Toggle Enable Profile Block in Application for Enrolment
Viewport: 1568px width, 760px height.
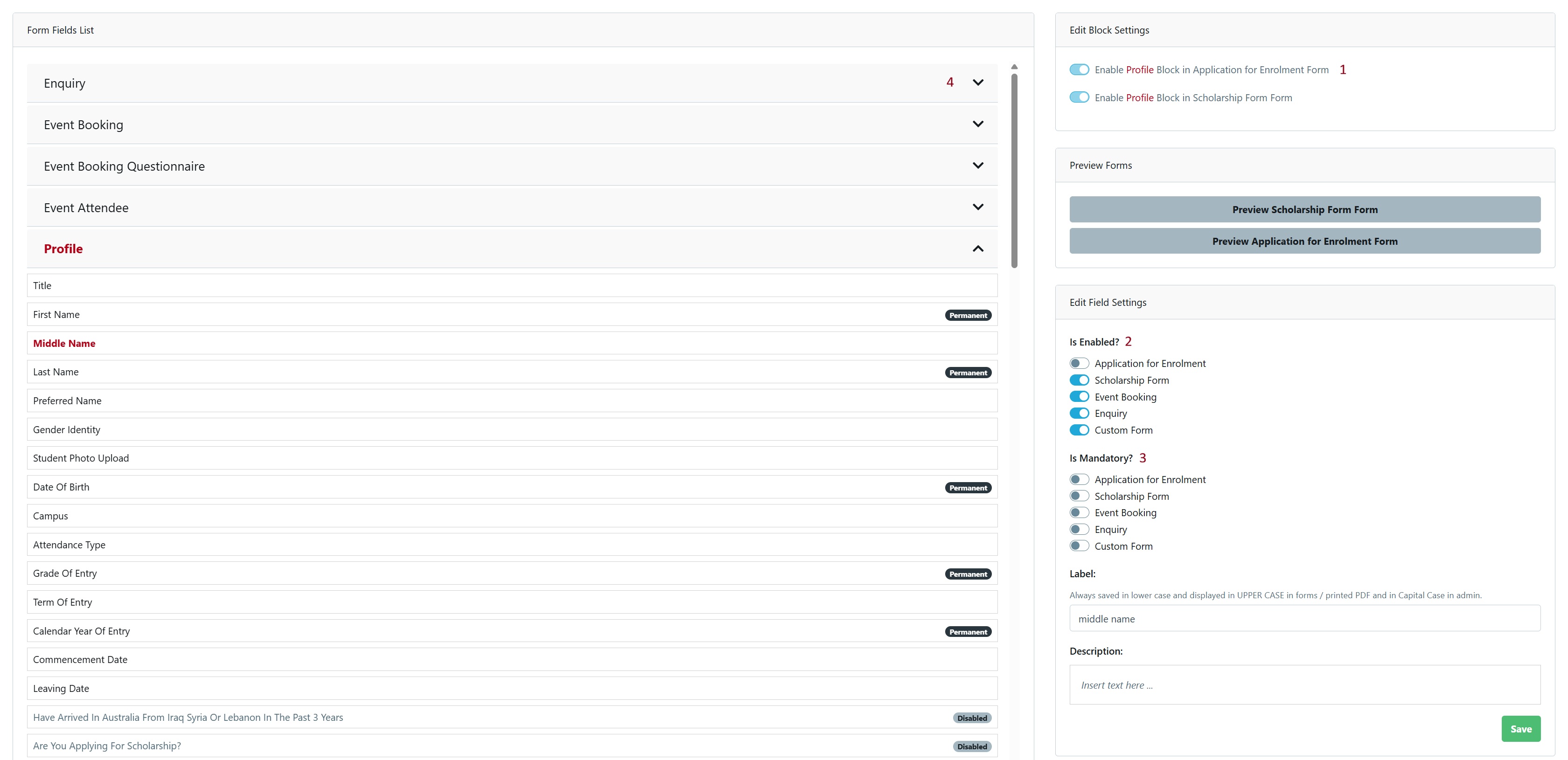tap(1079, 70)
